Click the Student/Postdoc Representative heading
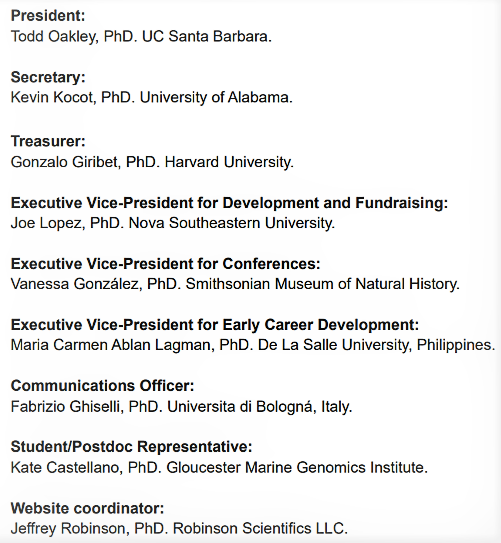 click(131, 447)
